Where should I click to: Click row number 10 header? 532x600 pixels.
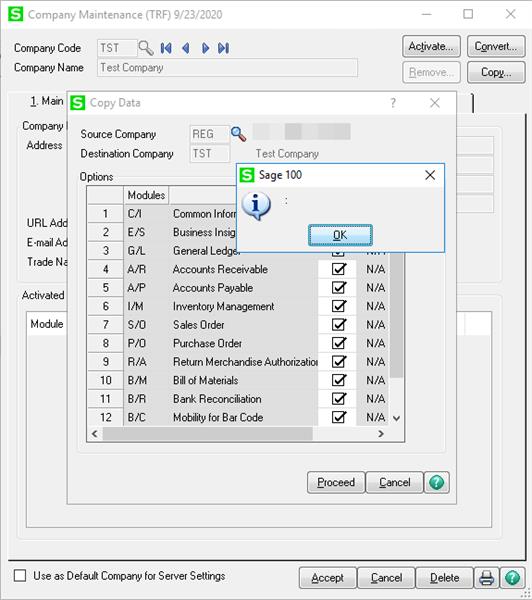(x=106, y=380)
